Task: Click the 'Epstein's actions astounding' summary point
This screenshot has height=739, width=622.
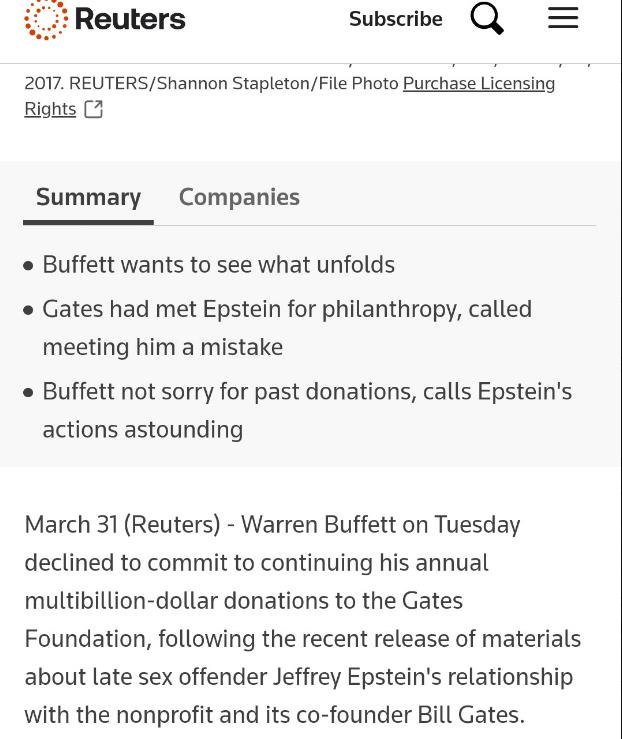Action: coord(142,429)
